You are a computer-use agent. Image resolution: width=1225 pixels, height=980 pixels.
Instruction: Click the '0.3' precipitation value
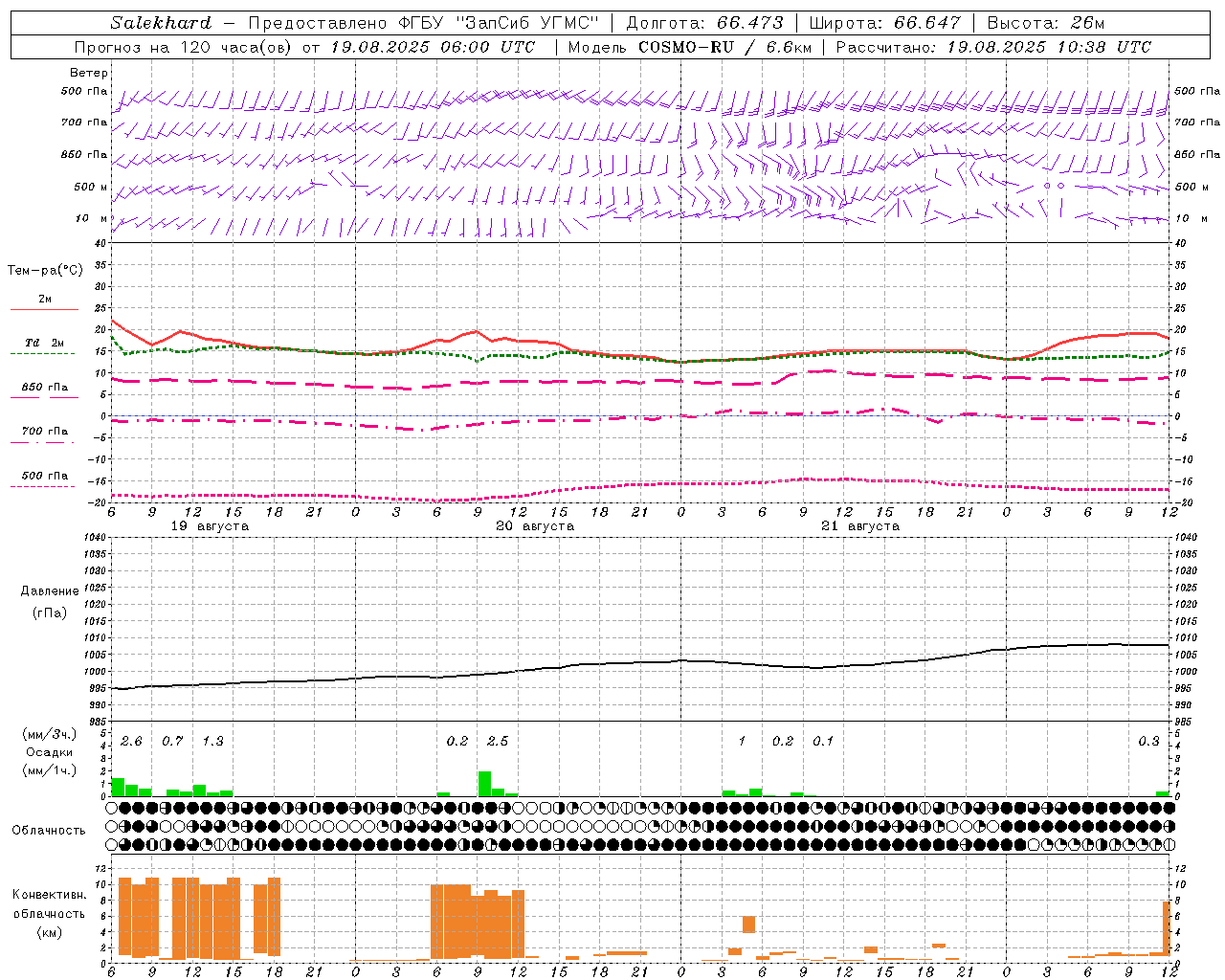point(1148,742)
